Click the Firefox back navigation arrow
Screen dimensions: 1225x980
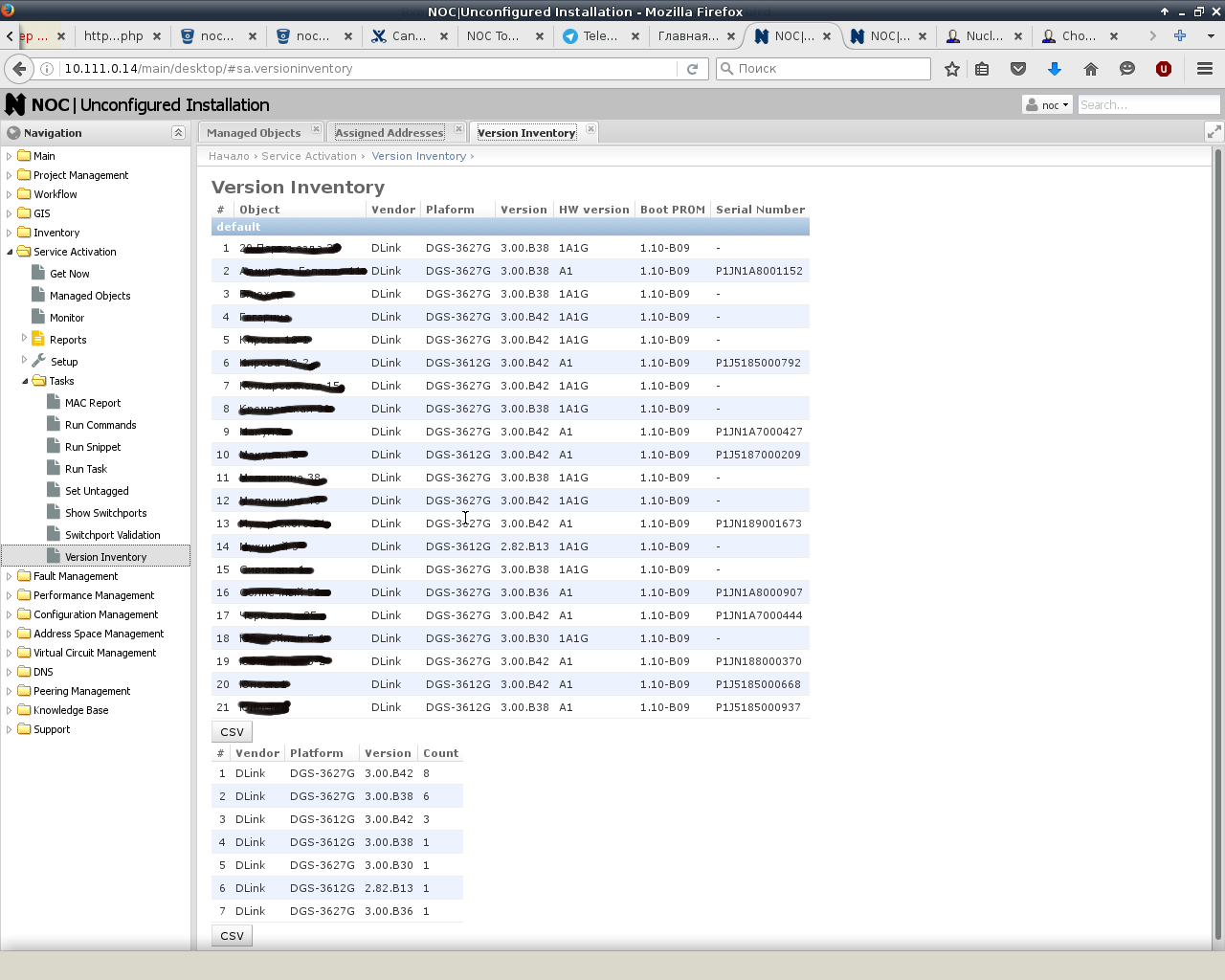[x=19, y=69]
